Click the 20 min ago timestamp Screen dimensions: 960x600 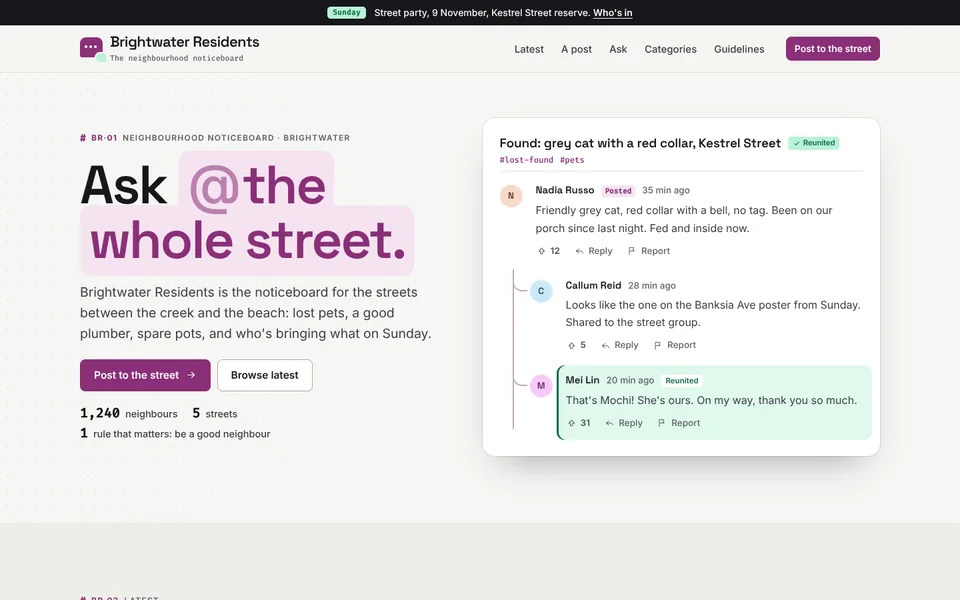pyautogui.click(x=630, y=380)
